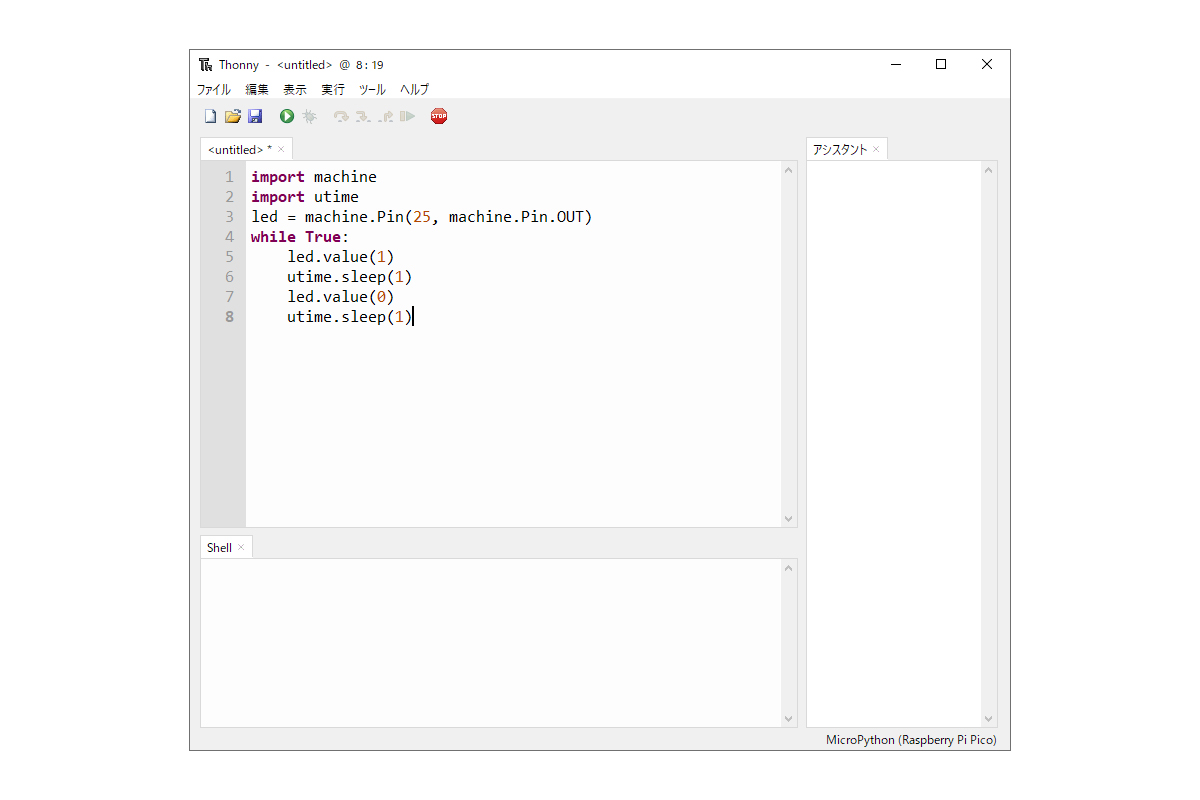
Task: Create a new file with toolbar icon
Action: (210, 117)
